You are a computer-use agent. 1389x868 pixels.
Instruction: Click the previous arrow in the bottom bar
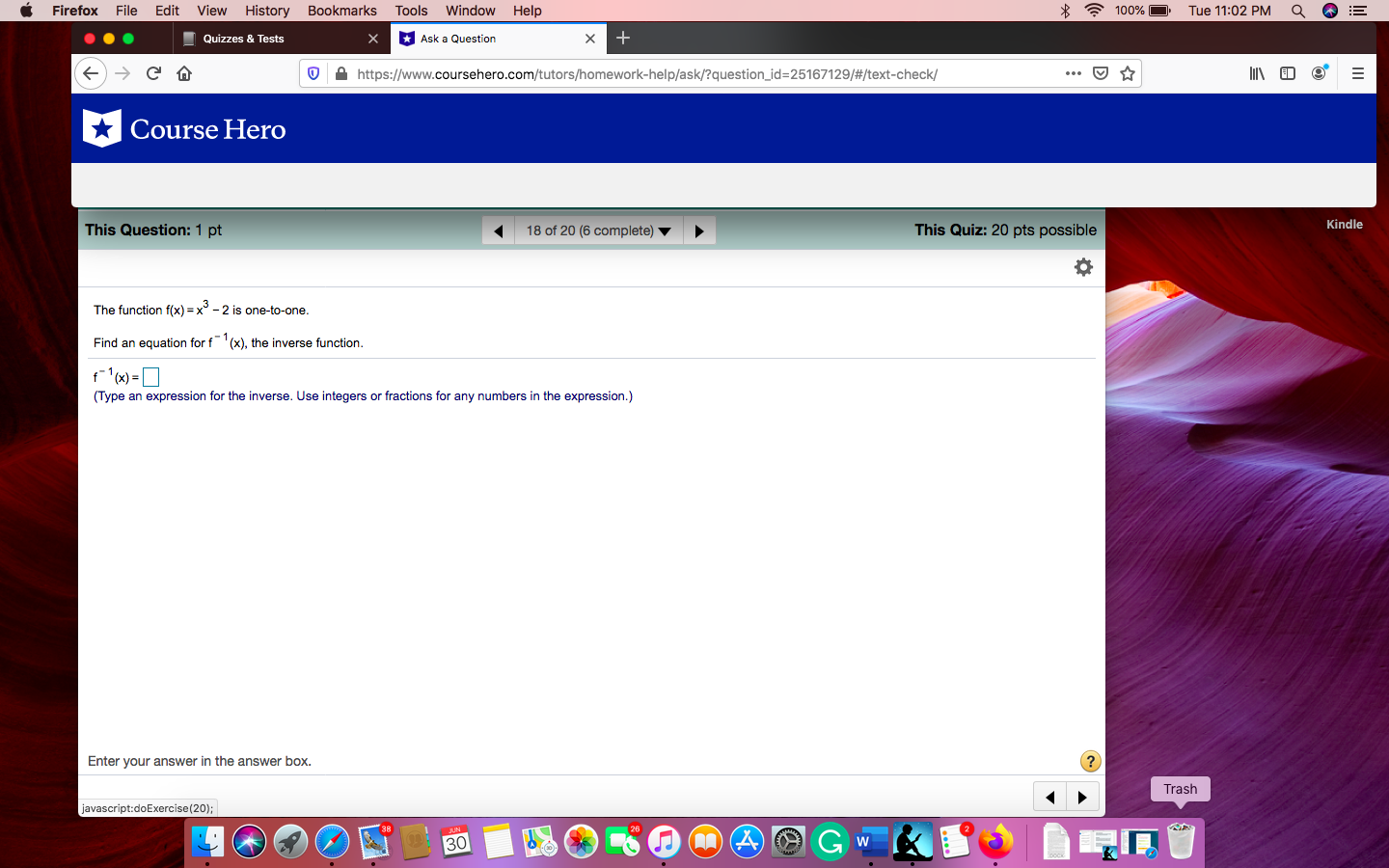[x=1049, y=797]
